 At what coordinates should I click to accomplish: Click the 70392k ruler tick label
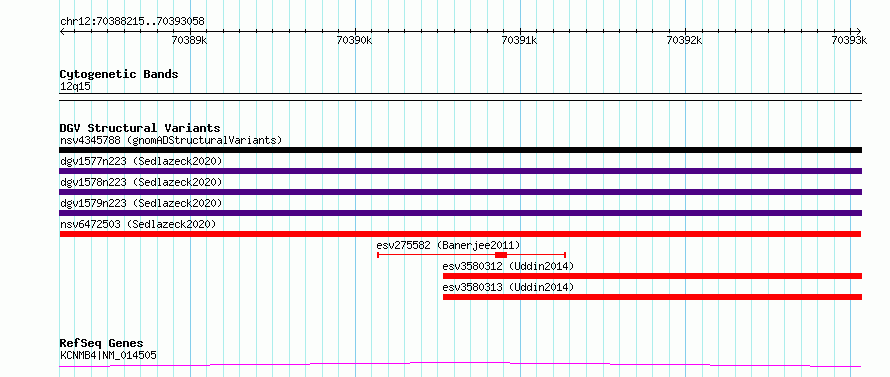(685, 40)
